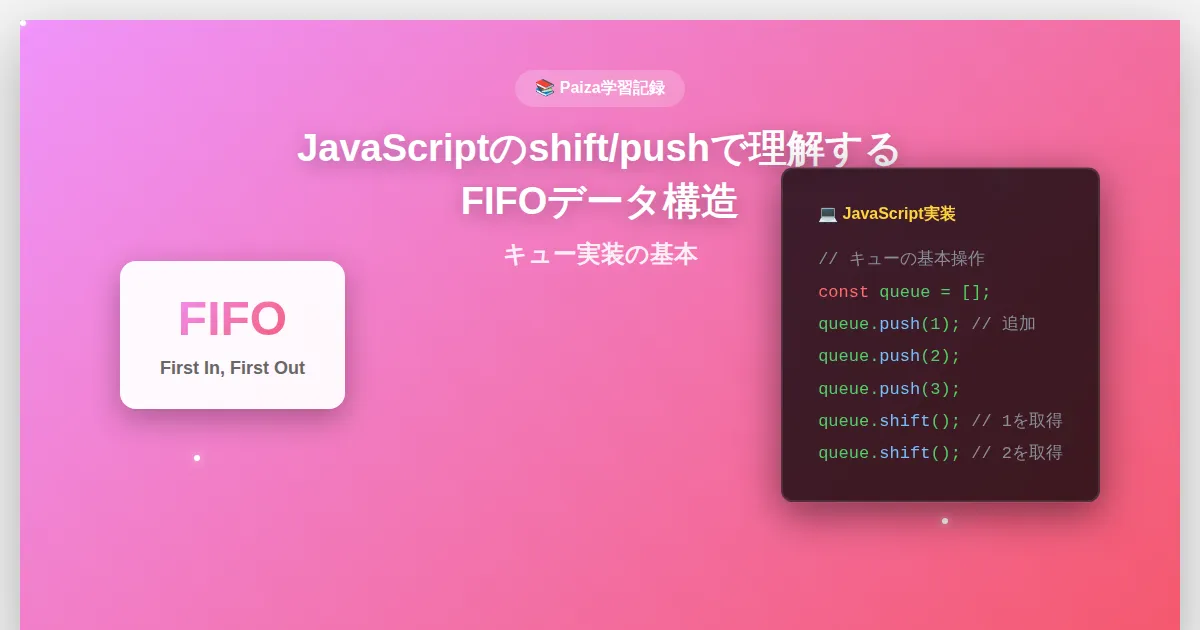Image resolution: width=1200 pixels, height=630 pixels.
Task: Click the queue.shift() line with 2を取得
Action: pyautogui.click(x=940, y=453)
